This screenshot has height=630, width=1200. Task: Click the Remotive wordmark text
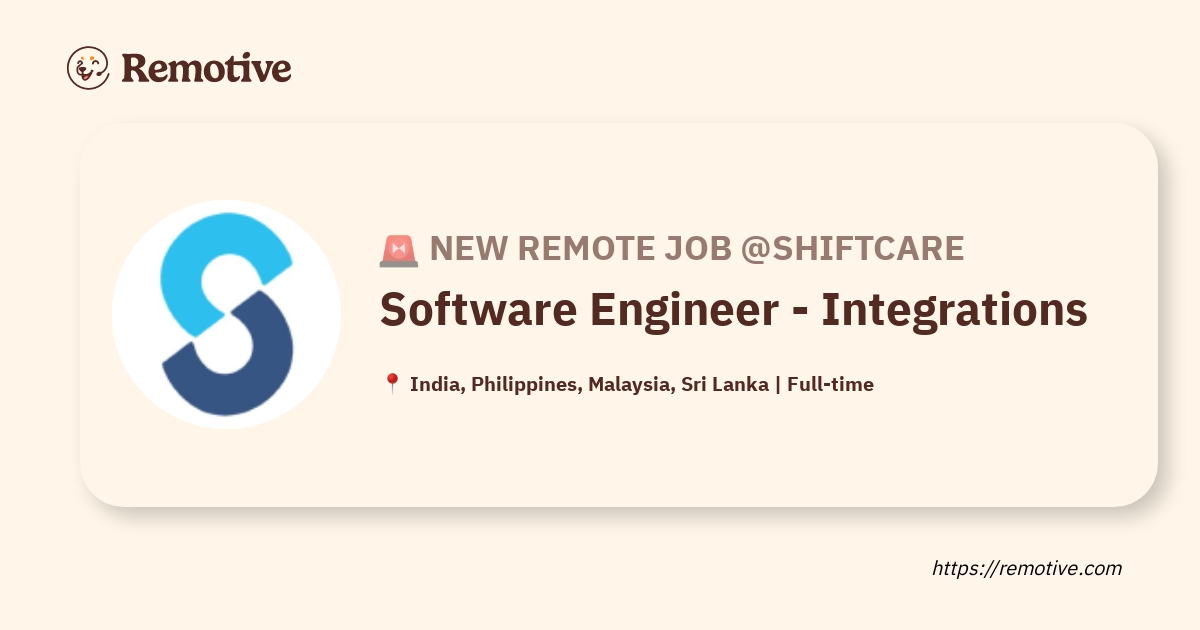206,67
